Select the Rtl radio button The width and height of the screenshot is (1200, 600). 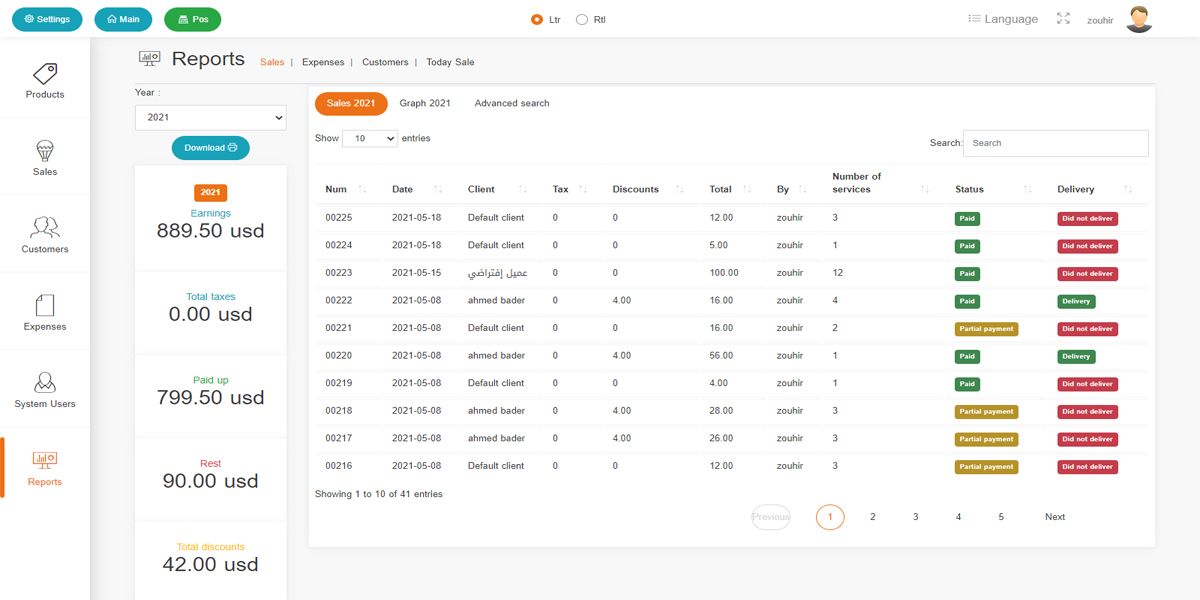coord(582,20)
